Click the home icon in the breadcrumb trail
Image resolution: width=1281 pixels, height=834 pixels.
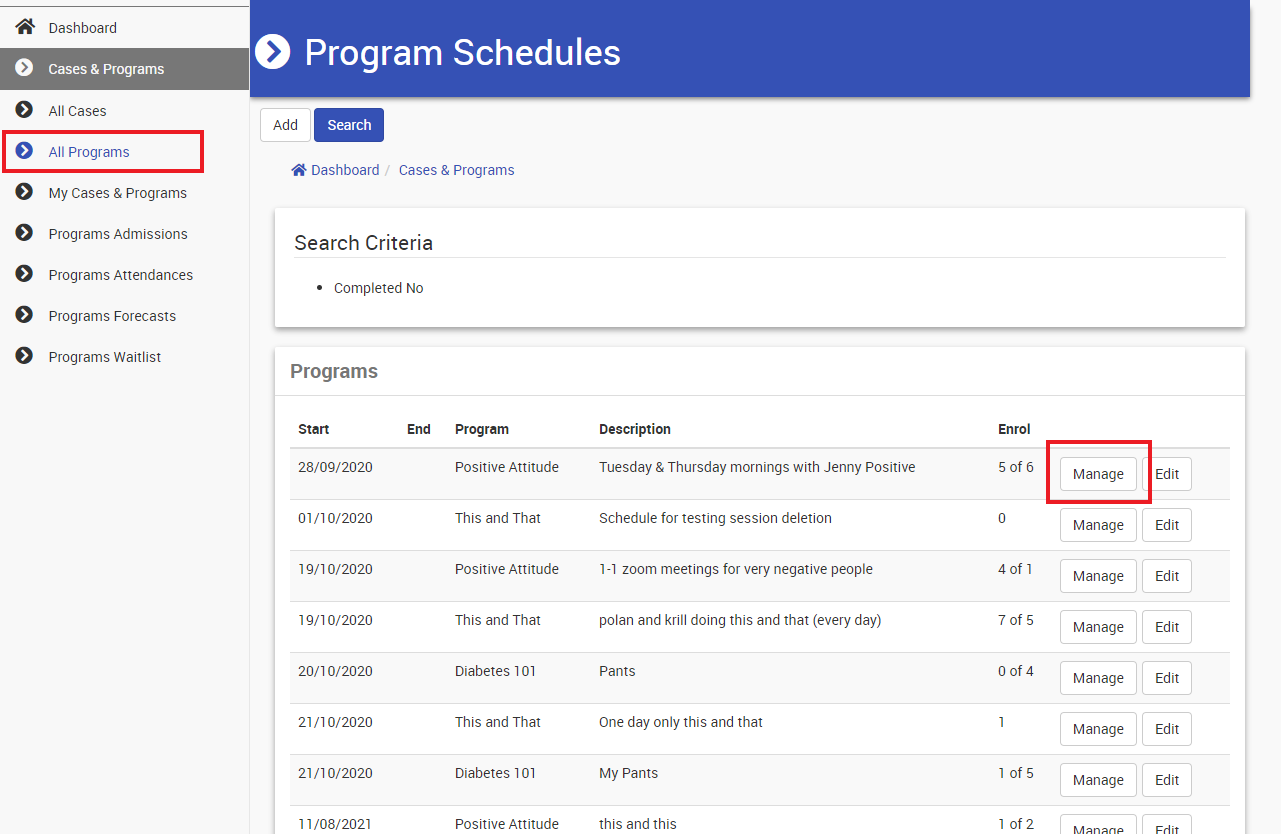click(x=298, y=170)
